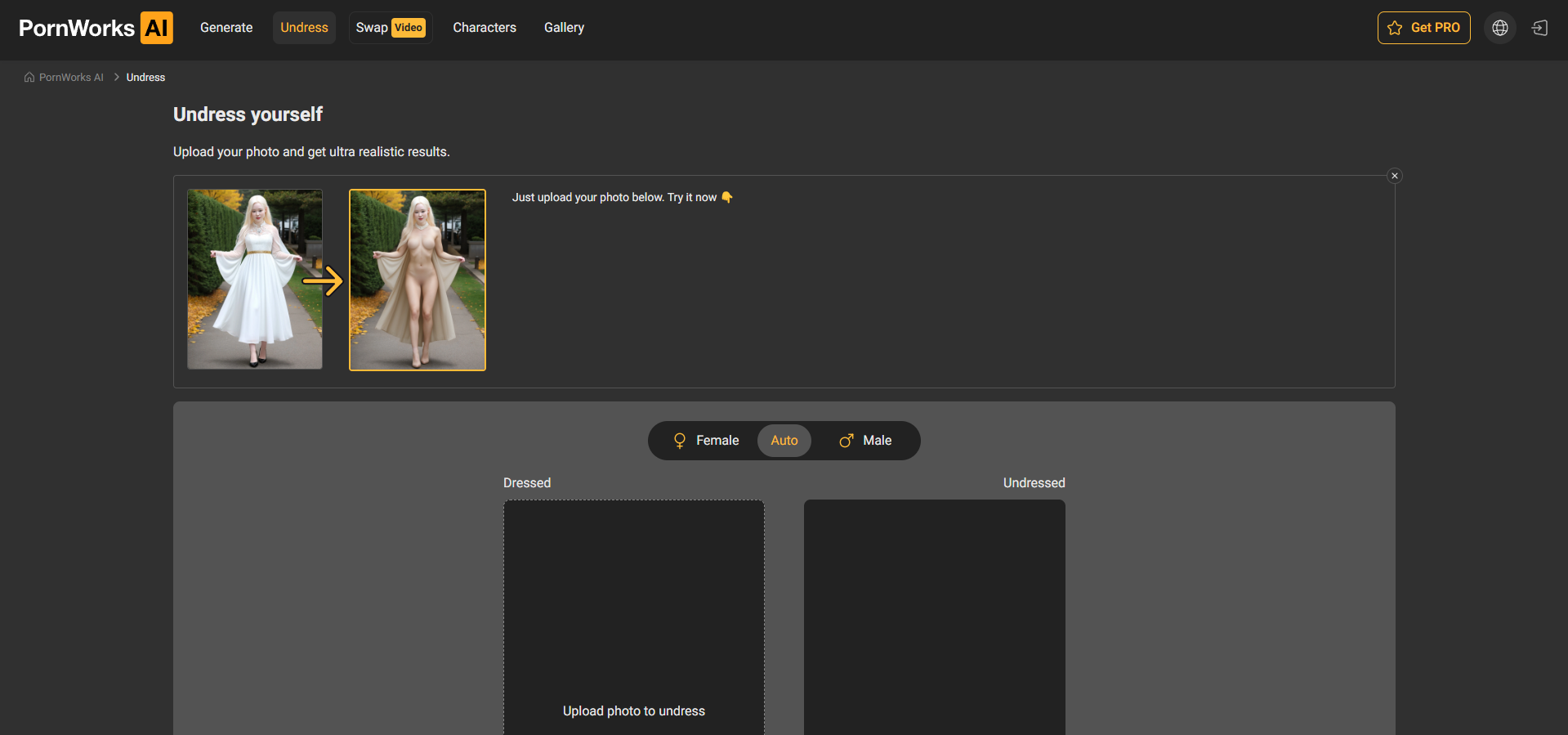Select the Female option
Image resolution: width=1568 pixels, height=735 pixels.
pos(705,441)
